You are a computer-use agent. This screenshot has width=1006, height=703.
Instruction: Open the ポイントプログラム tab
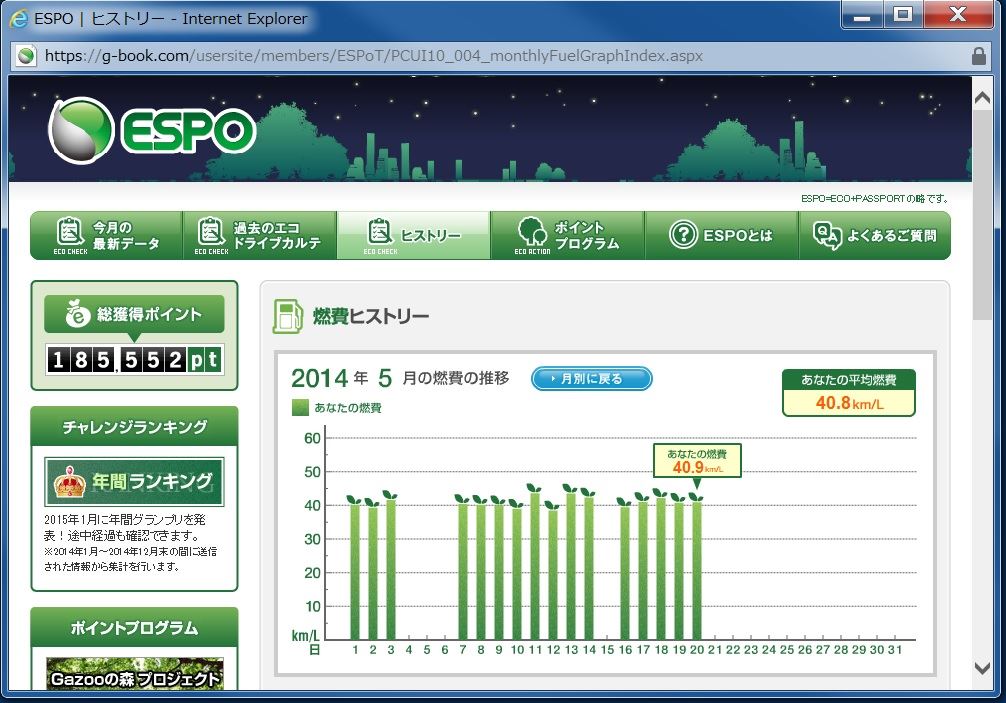tap(568, 235)
